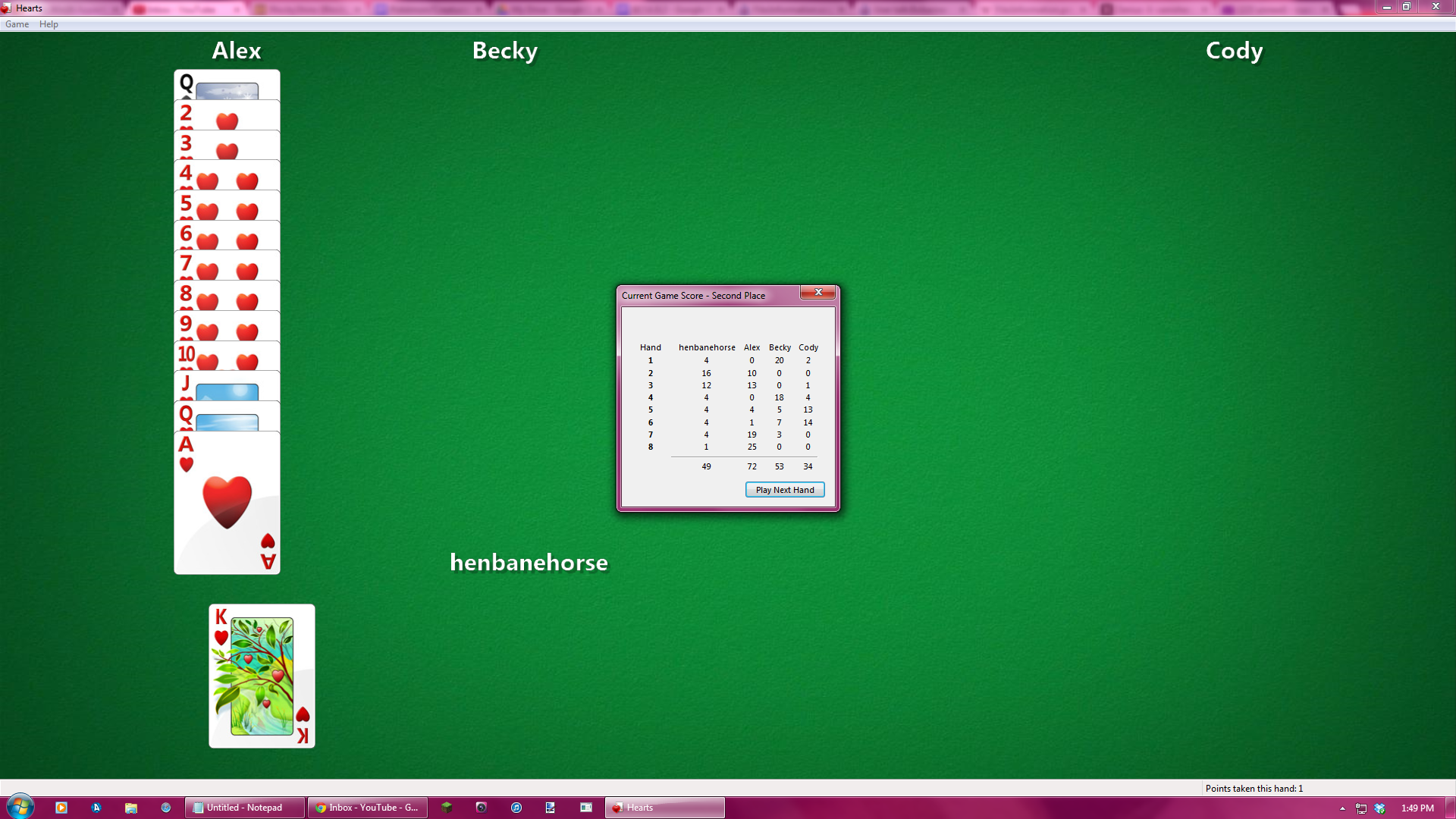Click the Queen of Spades card
This screenshot has height=819, width=1456.
pos(227,84)
